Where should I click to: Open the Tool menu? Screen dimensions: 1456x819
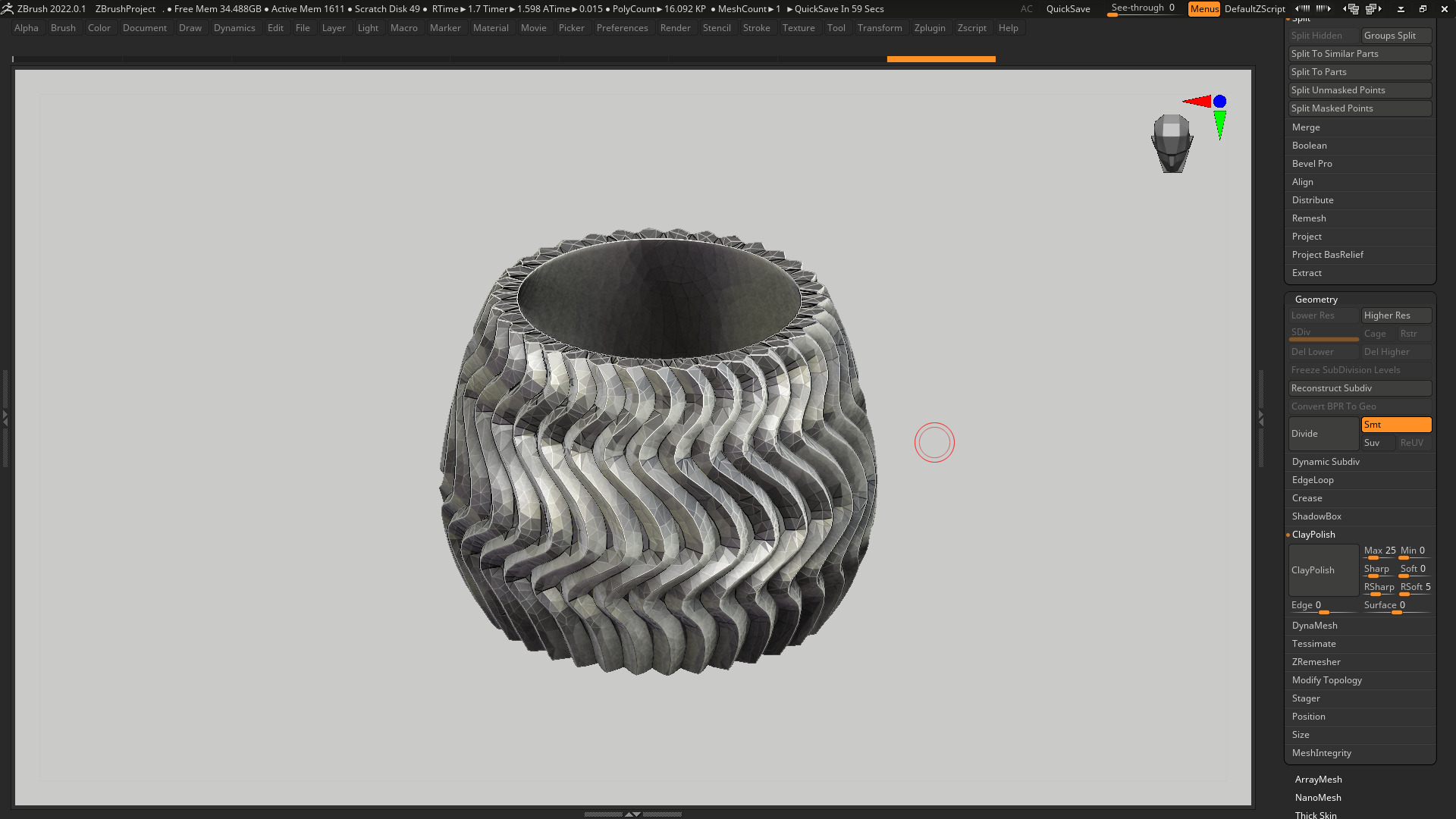(x=836, y=28)
